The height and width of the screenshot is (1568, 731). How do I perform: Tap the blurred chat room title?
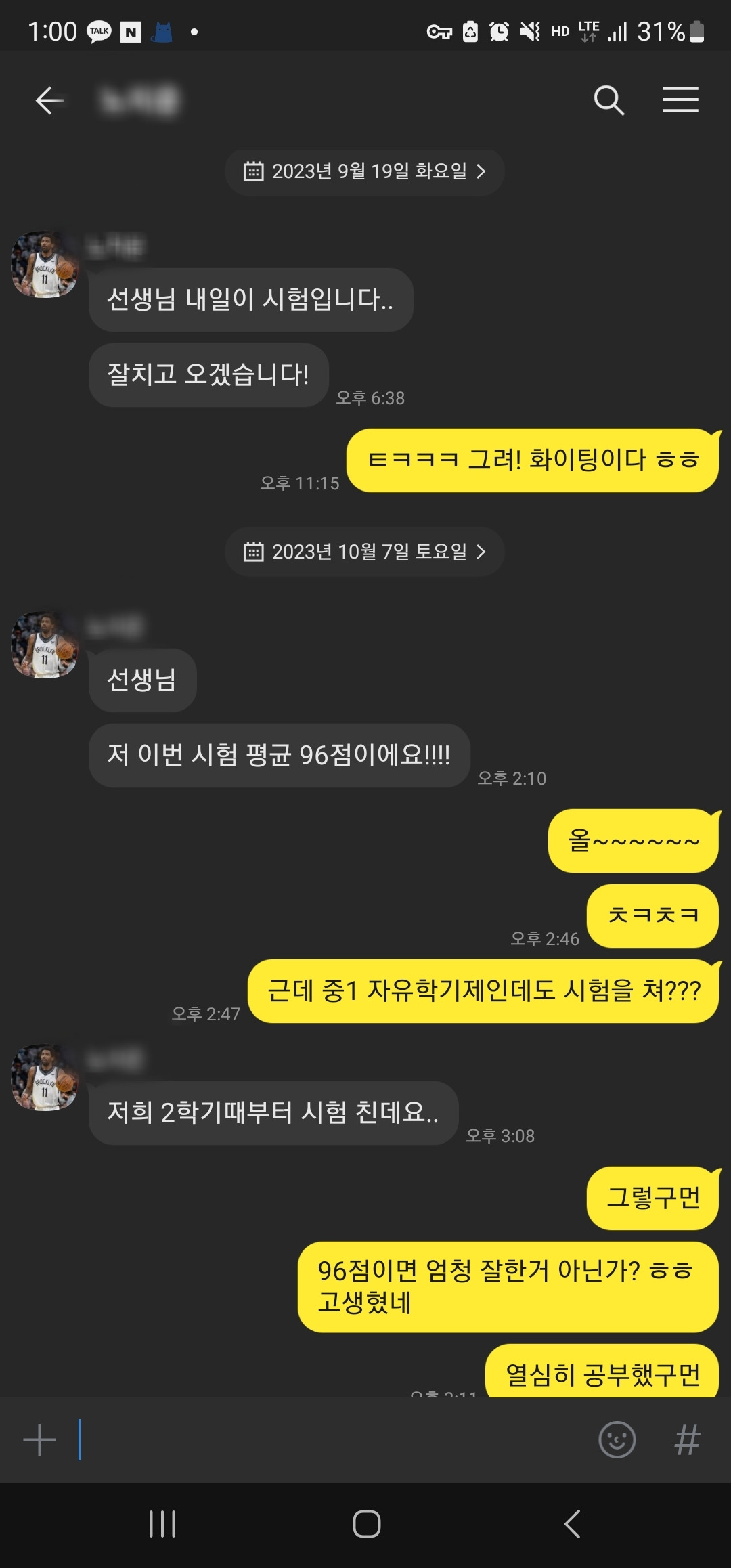[x=140, y=101]
